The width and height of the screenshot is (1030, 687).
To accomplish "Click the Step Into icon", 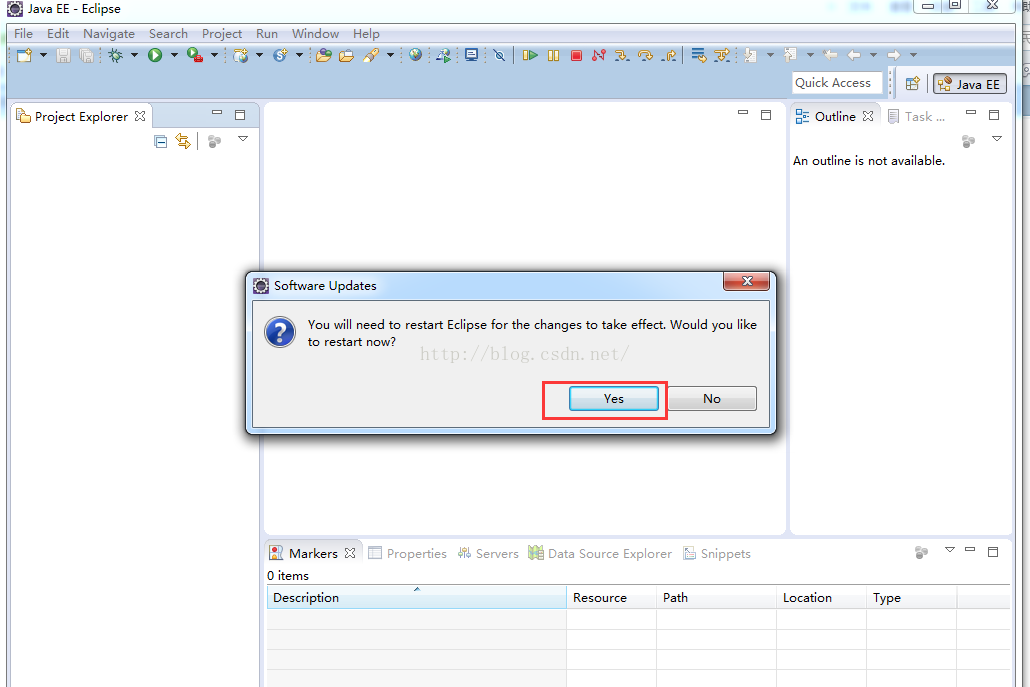I will click(621, 55).
